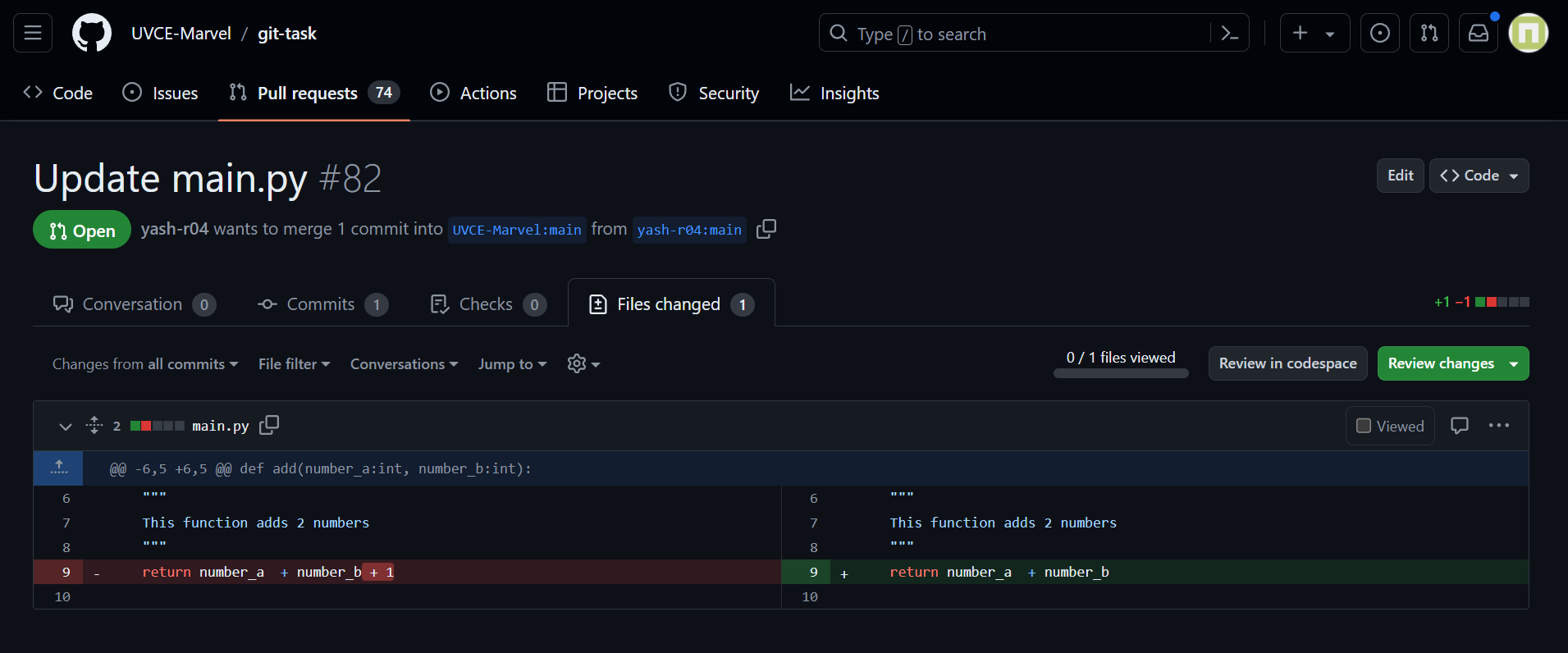Open the Conversation tab

click(134, 304)
